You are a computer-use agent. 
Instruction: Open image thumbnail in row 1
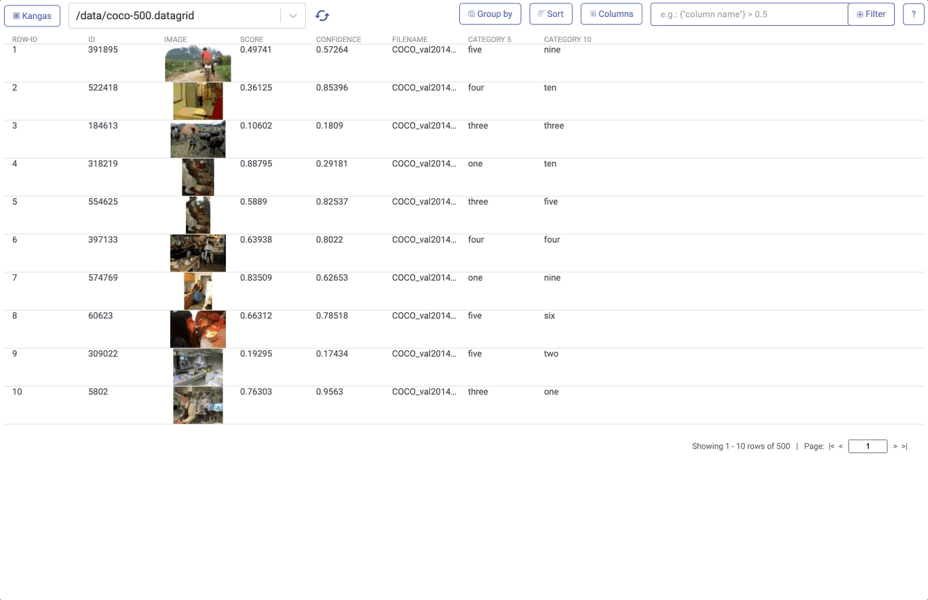point(198,64)
